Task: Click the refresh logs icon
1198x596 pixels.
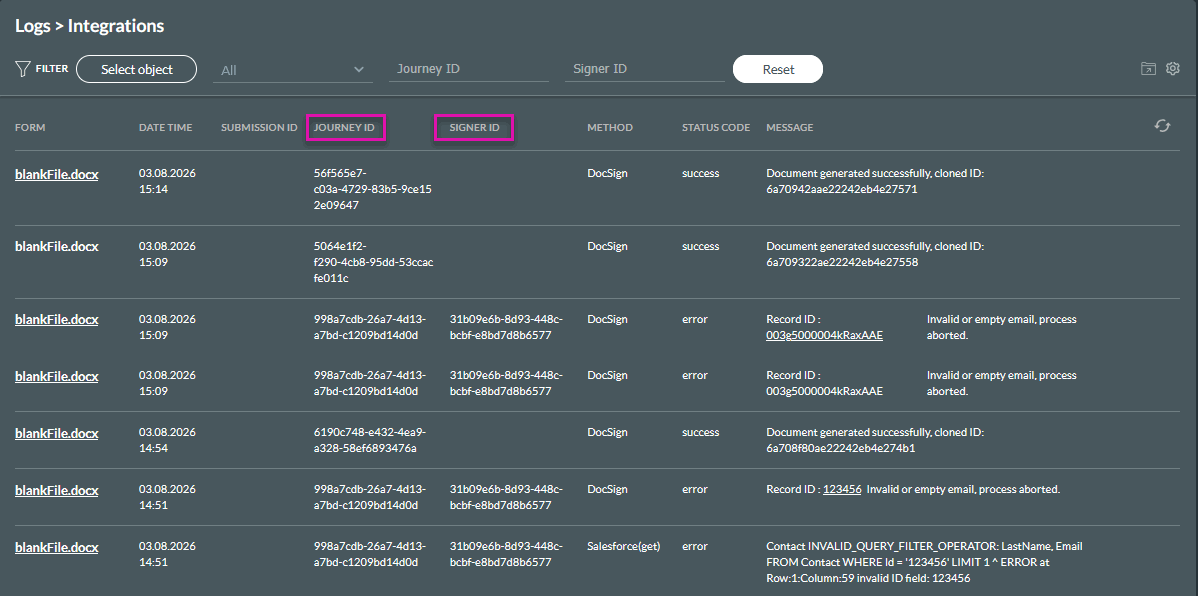Action: 1162,126
